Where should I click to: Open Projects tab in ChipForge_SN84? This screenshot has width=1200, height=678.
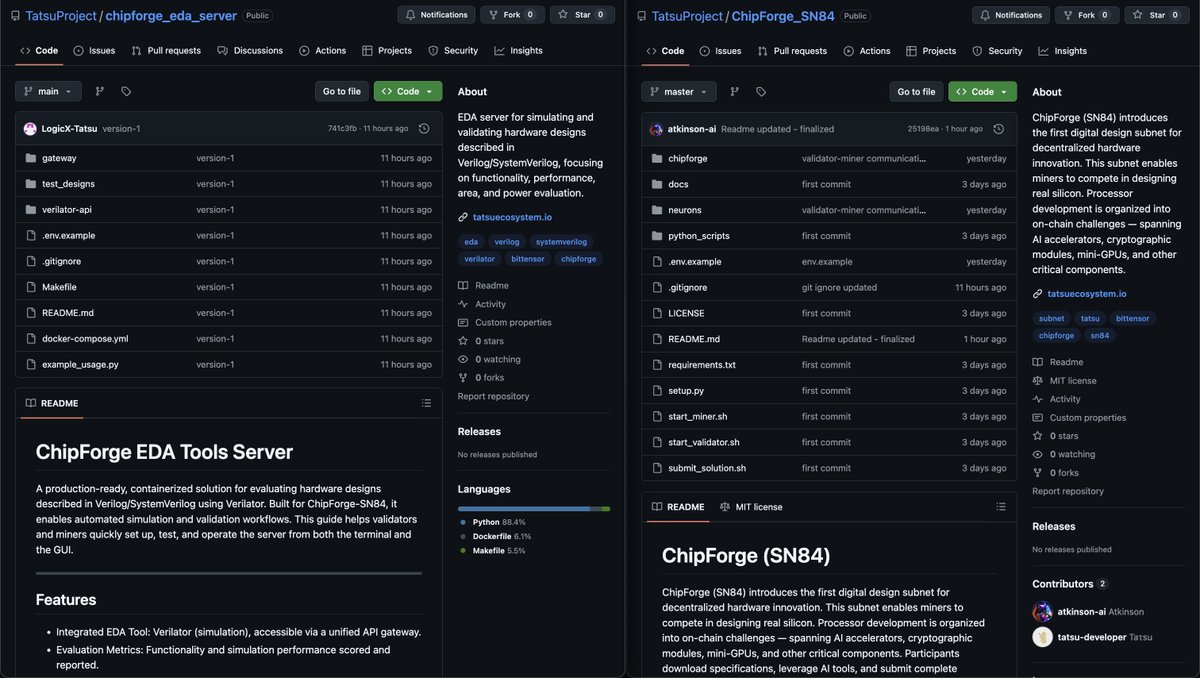(x=931, y=51)
